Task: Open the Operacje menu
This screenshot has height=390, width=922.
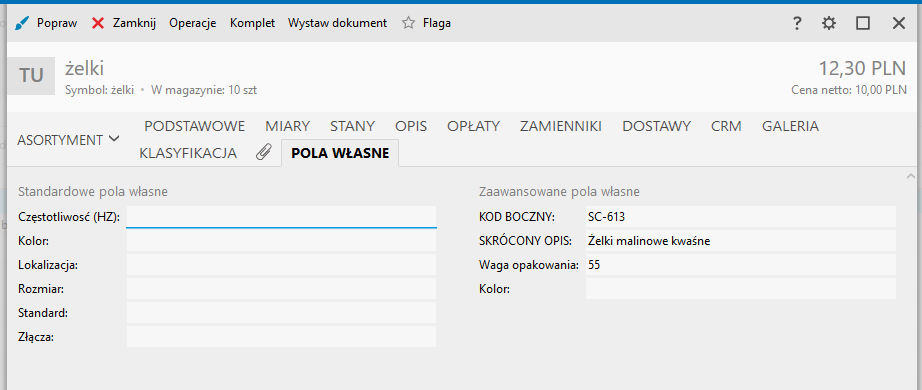Action: click(193, 24)
